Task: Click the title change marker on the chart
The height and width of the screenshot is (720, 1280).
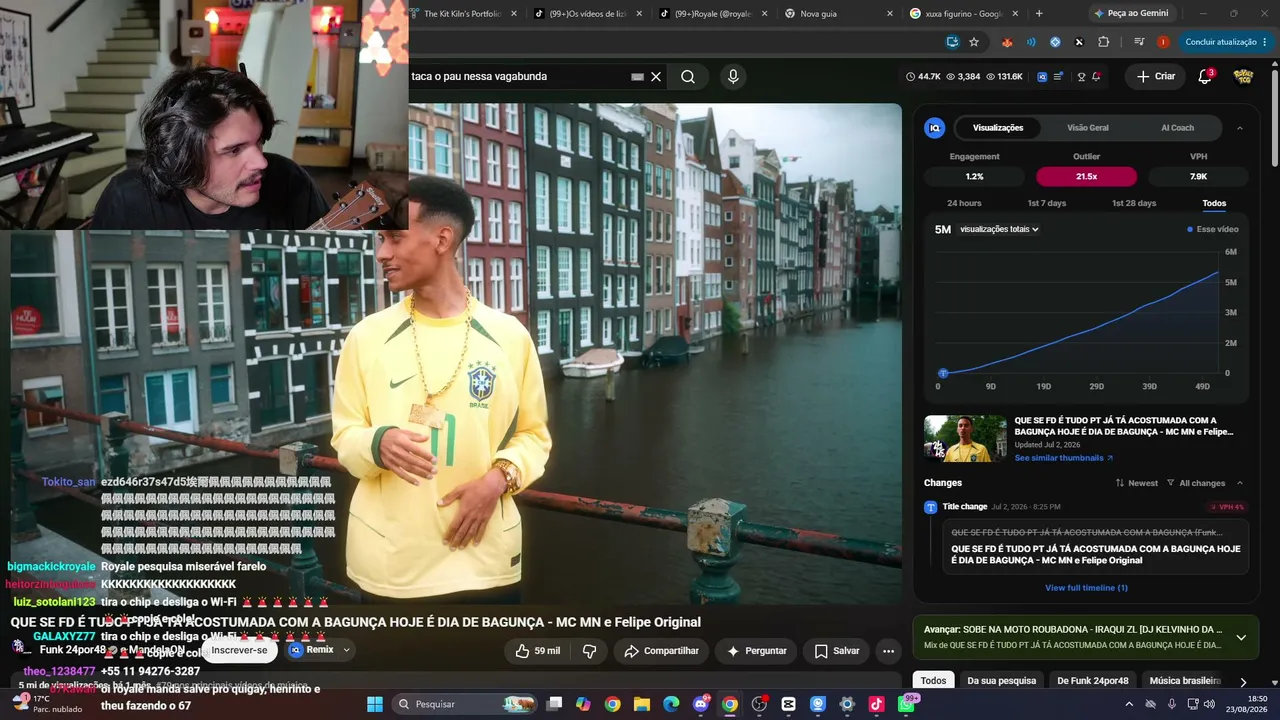Action: click(942, 373)
